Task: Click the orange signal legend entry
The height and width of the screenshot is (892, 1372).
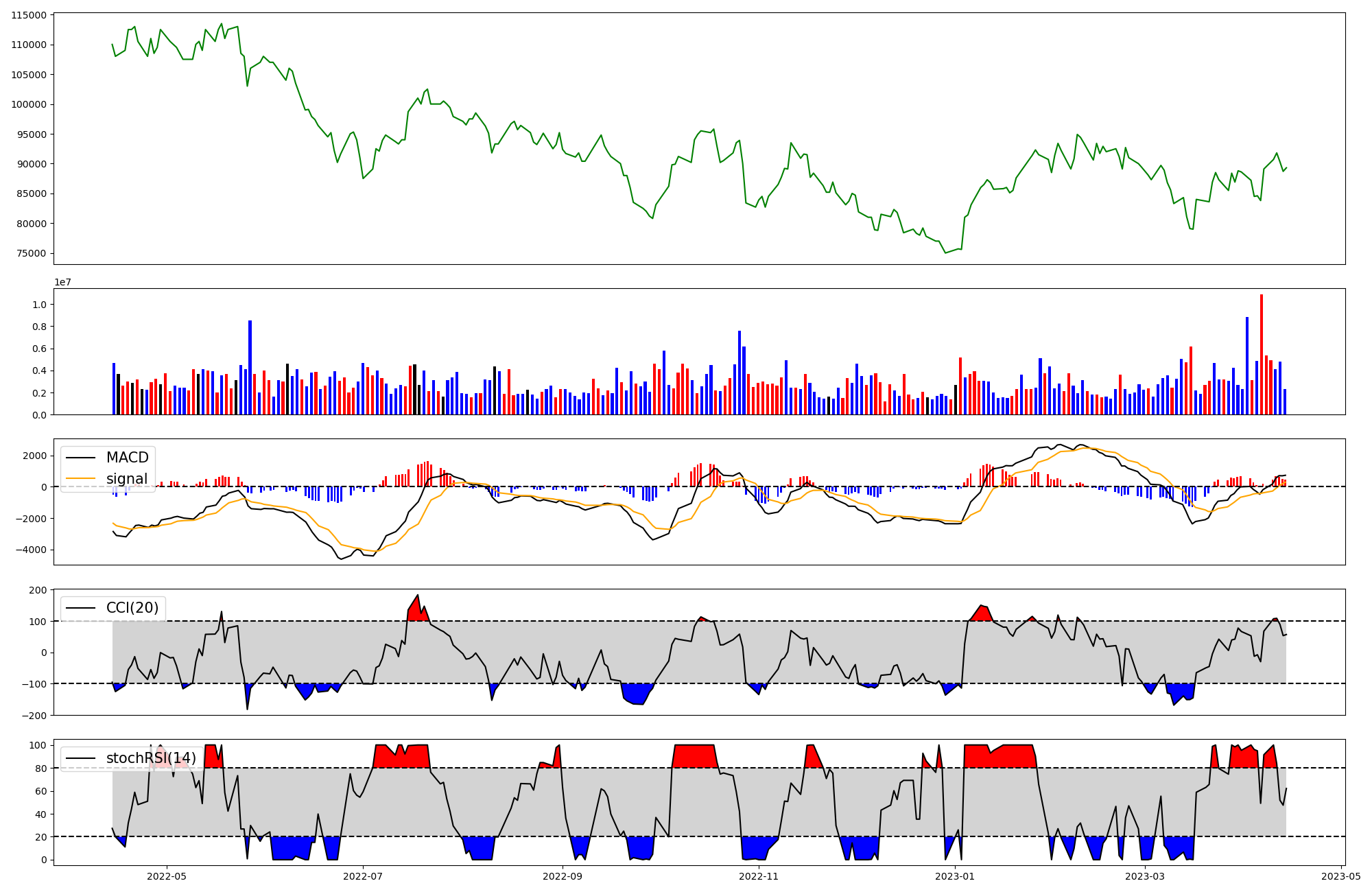Action: tap(127, 479)
